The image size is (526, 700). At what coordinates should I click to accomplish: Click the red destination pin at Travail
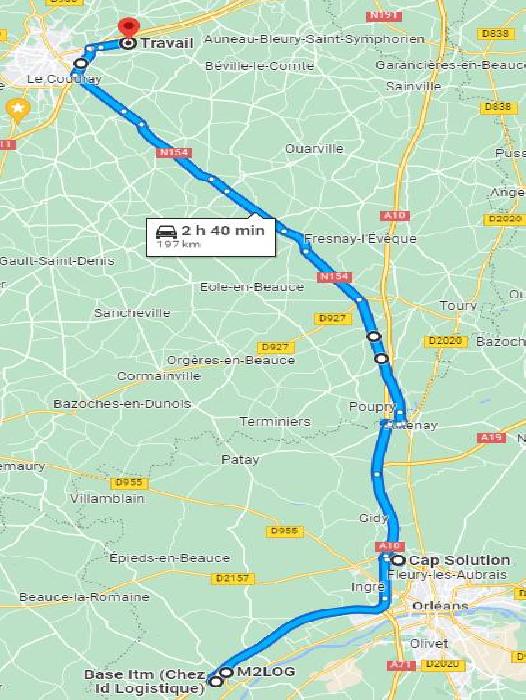[x=129, y=27]
